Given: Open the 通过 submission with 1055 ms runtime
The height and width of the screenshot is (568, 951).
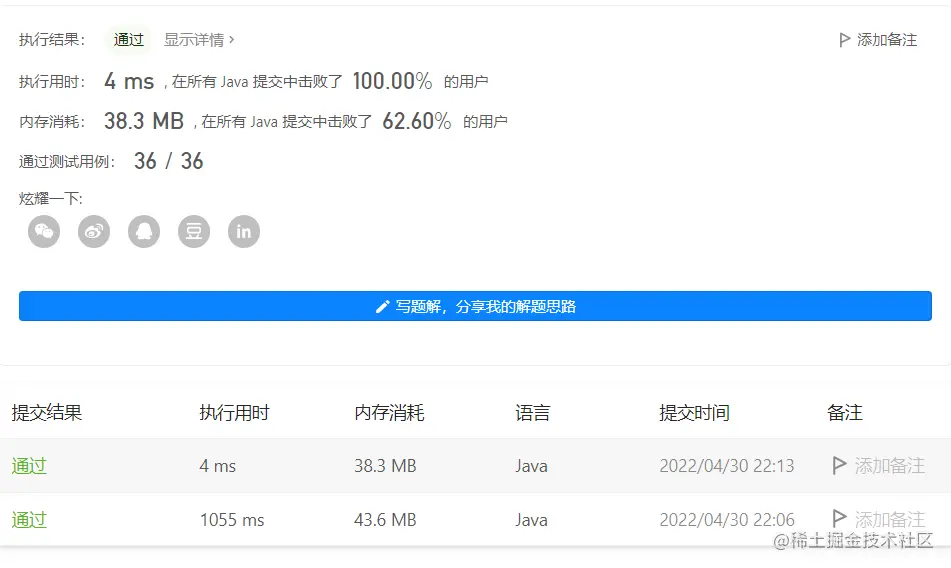Looking at the screenshot, I should coord(29,520).
